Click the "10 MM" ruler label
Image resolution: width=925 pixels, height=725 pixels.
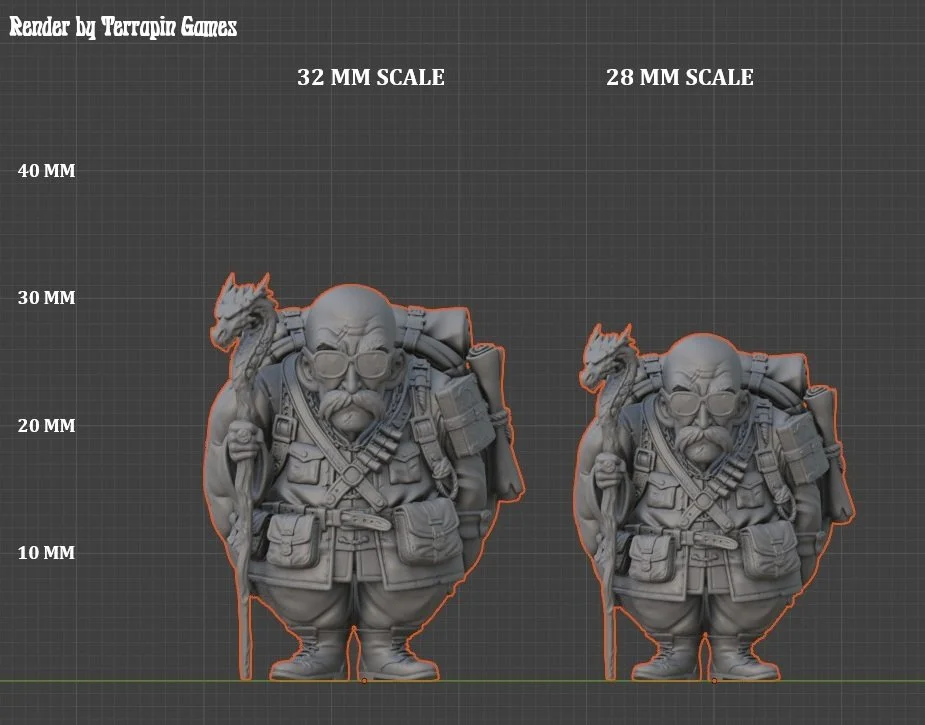(x=47, y=553)
